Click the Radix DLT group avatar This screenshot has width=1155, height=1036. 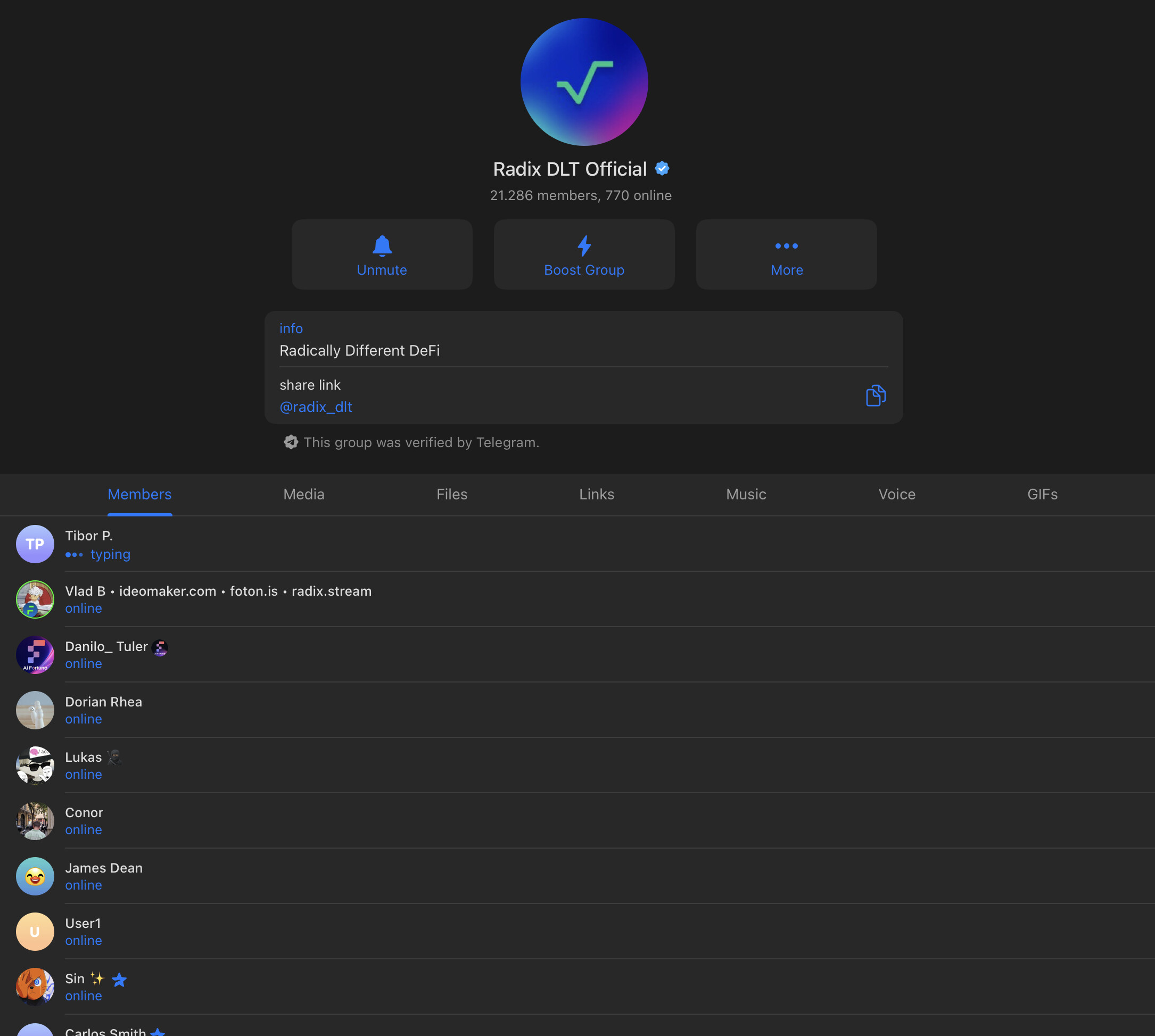[x=584, y=82]
